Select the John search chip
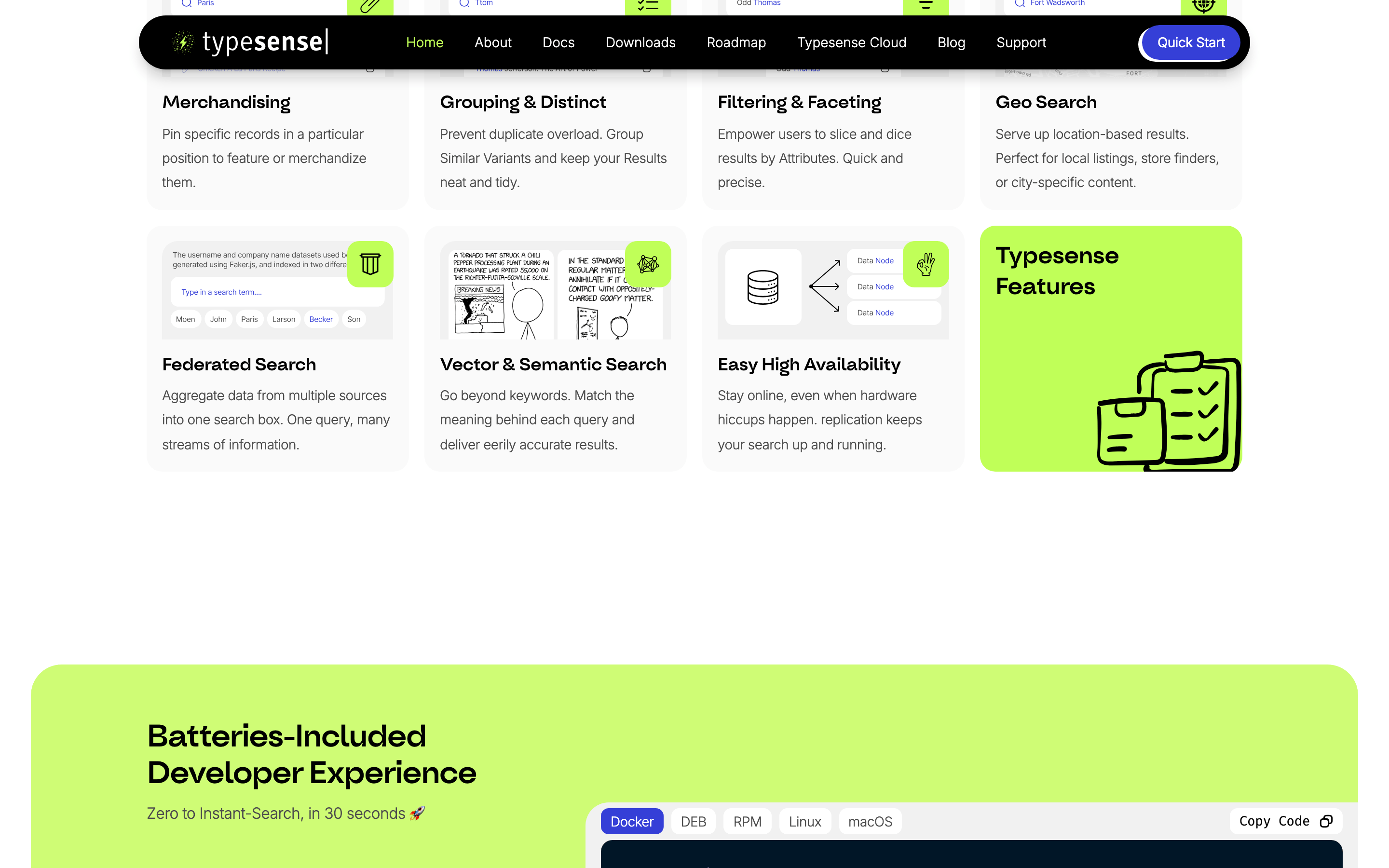1389x868 pixels. tap(218, 319)
